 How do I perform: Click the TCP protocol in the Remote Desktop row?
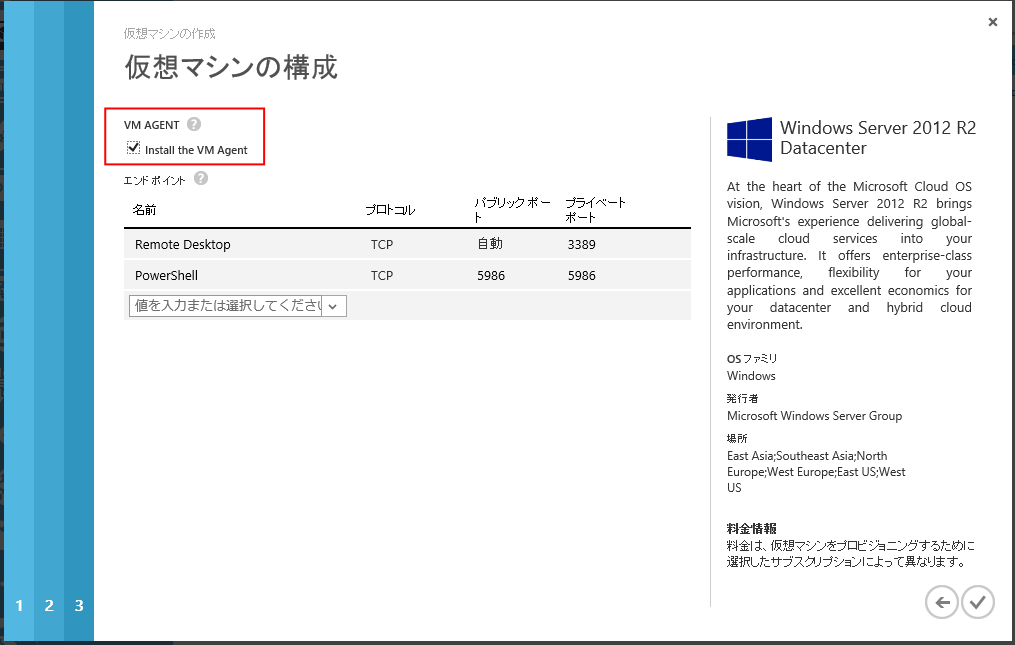(382, 244)
